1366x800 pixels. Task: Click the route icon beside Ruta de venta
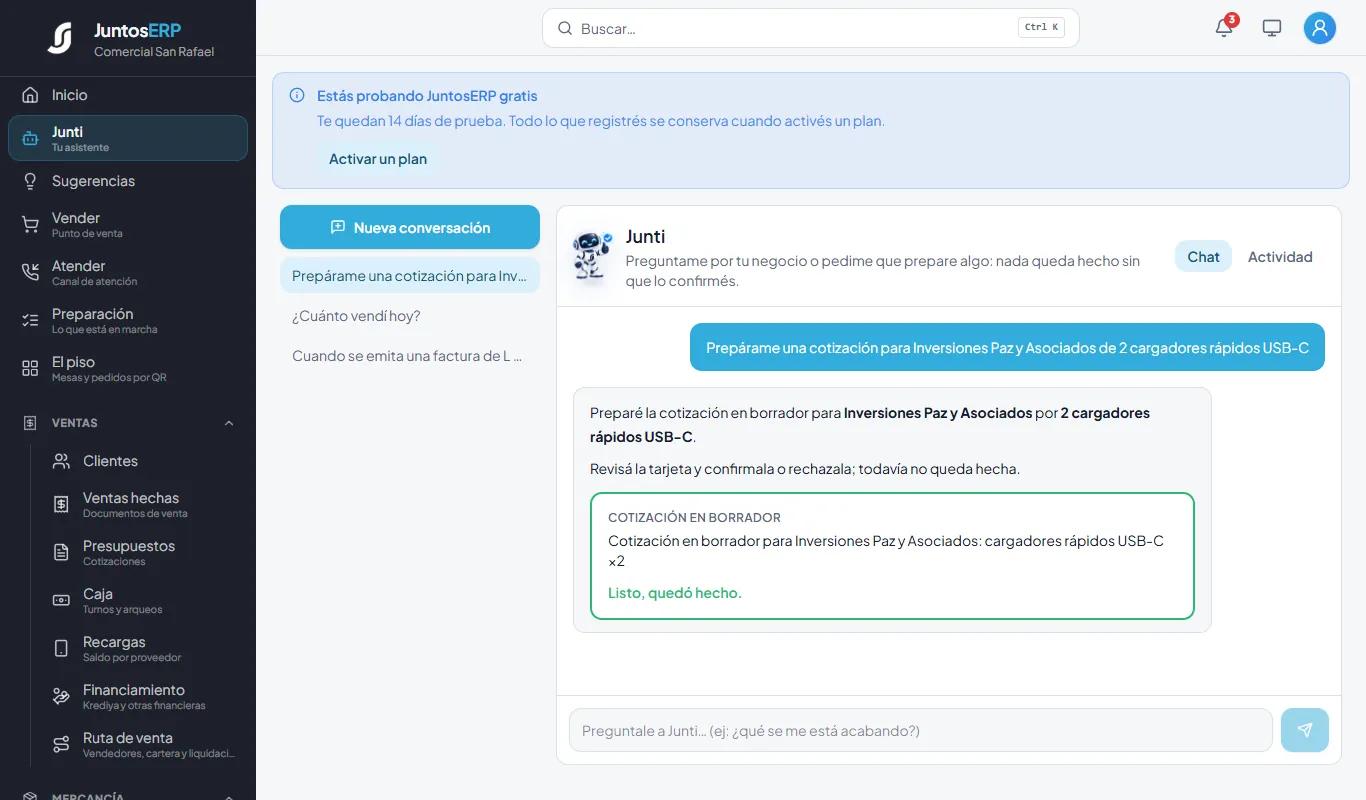(61, 744)
